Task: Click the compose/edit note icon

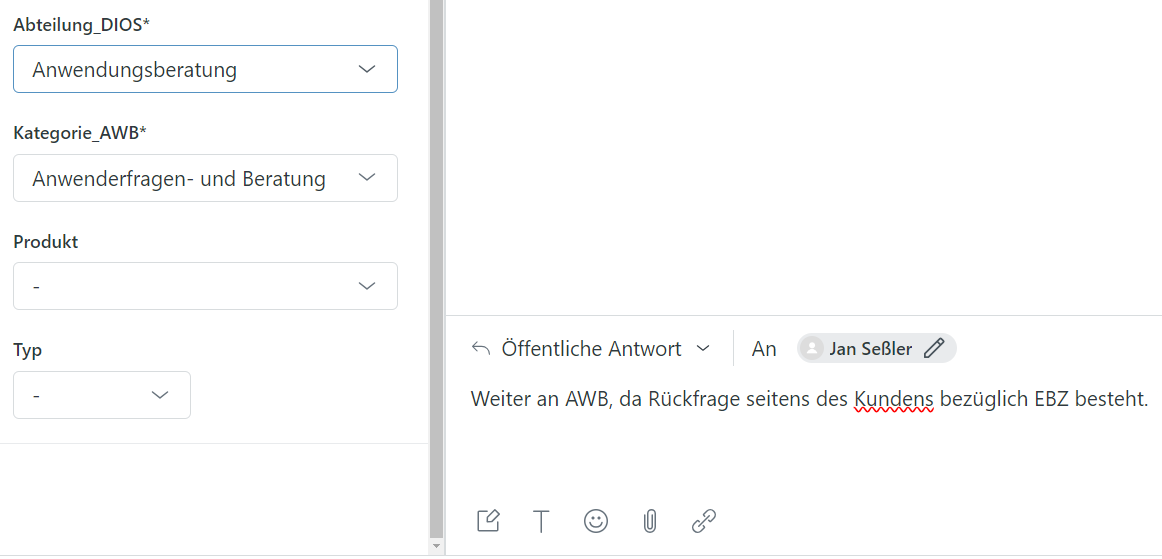Action: (488, 521)
